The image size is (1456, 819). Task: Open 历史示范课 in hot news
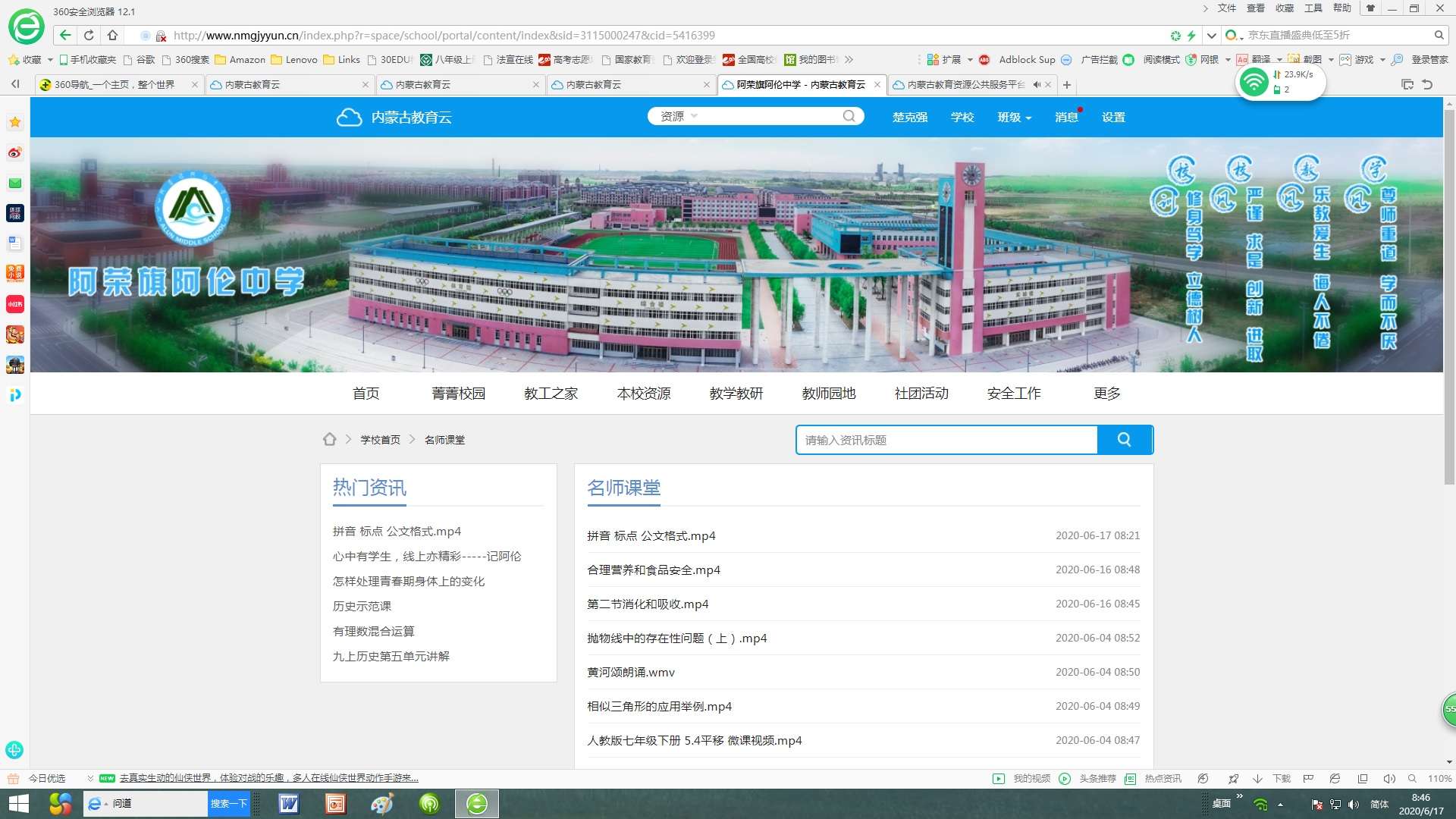(x=362, y=607)
